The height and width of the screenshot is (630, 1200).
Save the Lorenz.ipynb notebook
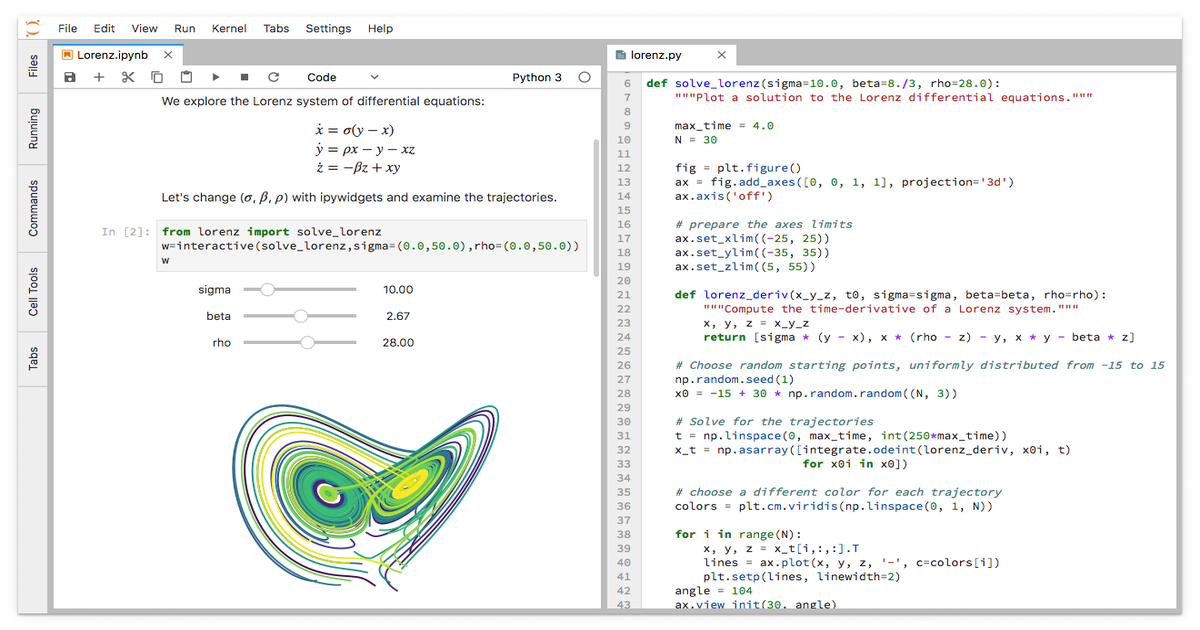coord(68,77)
